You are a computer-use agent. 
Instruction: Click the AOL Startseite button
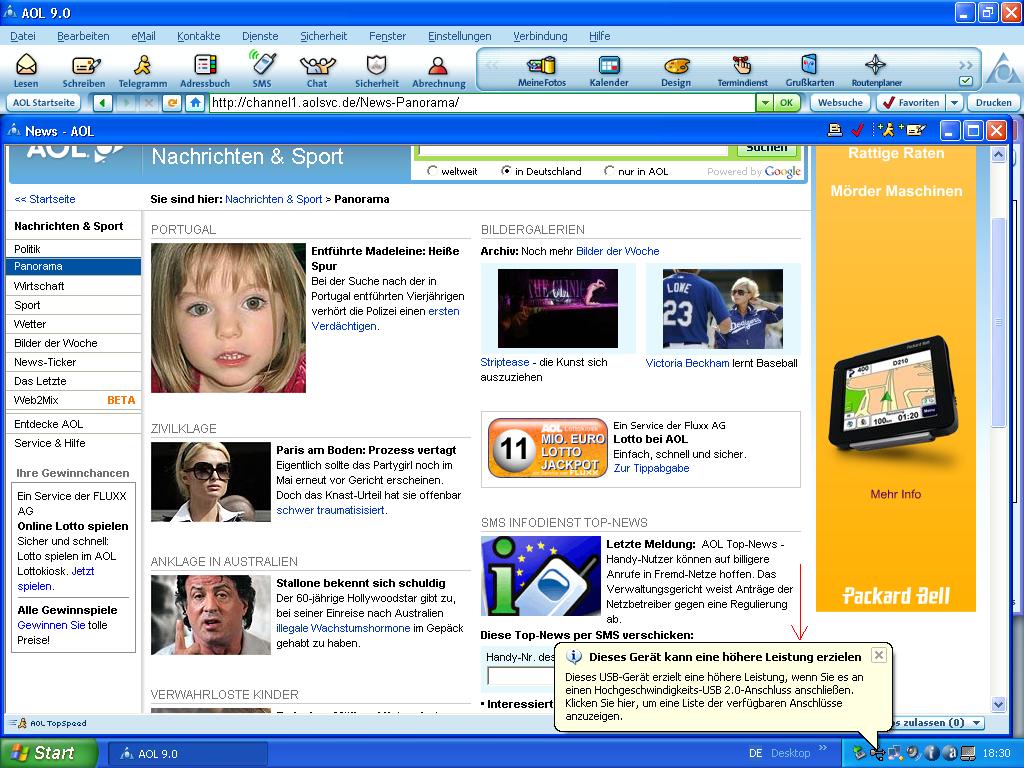point(44,103)
